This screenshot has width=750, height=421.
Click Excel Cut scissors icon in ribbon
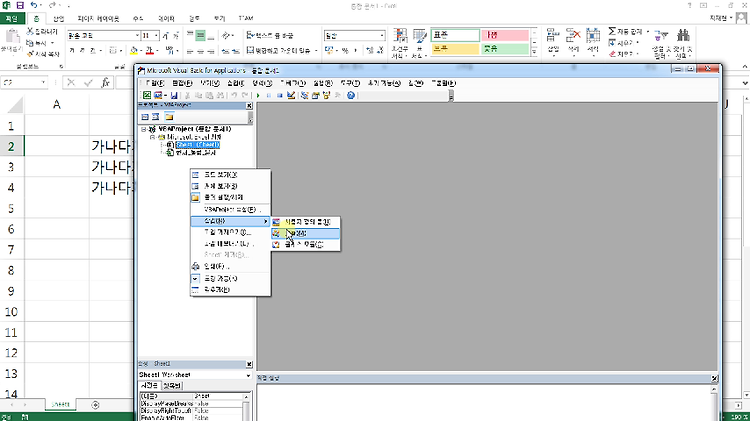[x=30, y=31]
